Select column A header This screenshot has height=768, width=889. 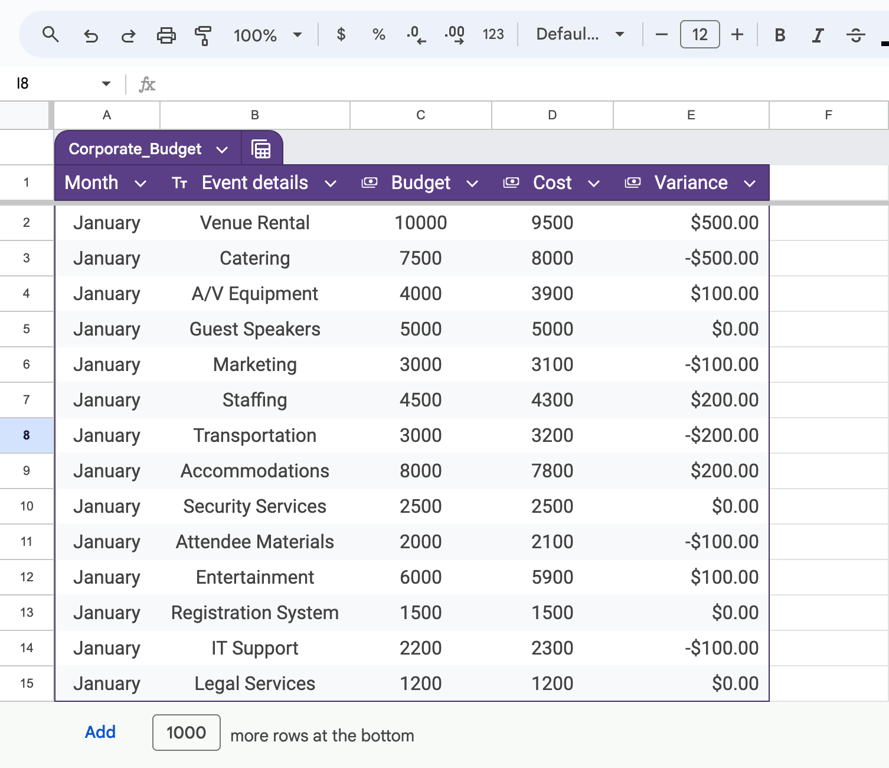pos(107,115)
